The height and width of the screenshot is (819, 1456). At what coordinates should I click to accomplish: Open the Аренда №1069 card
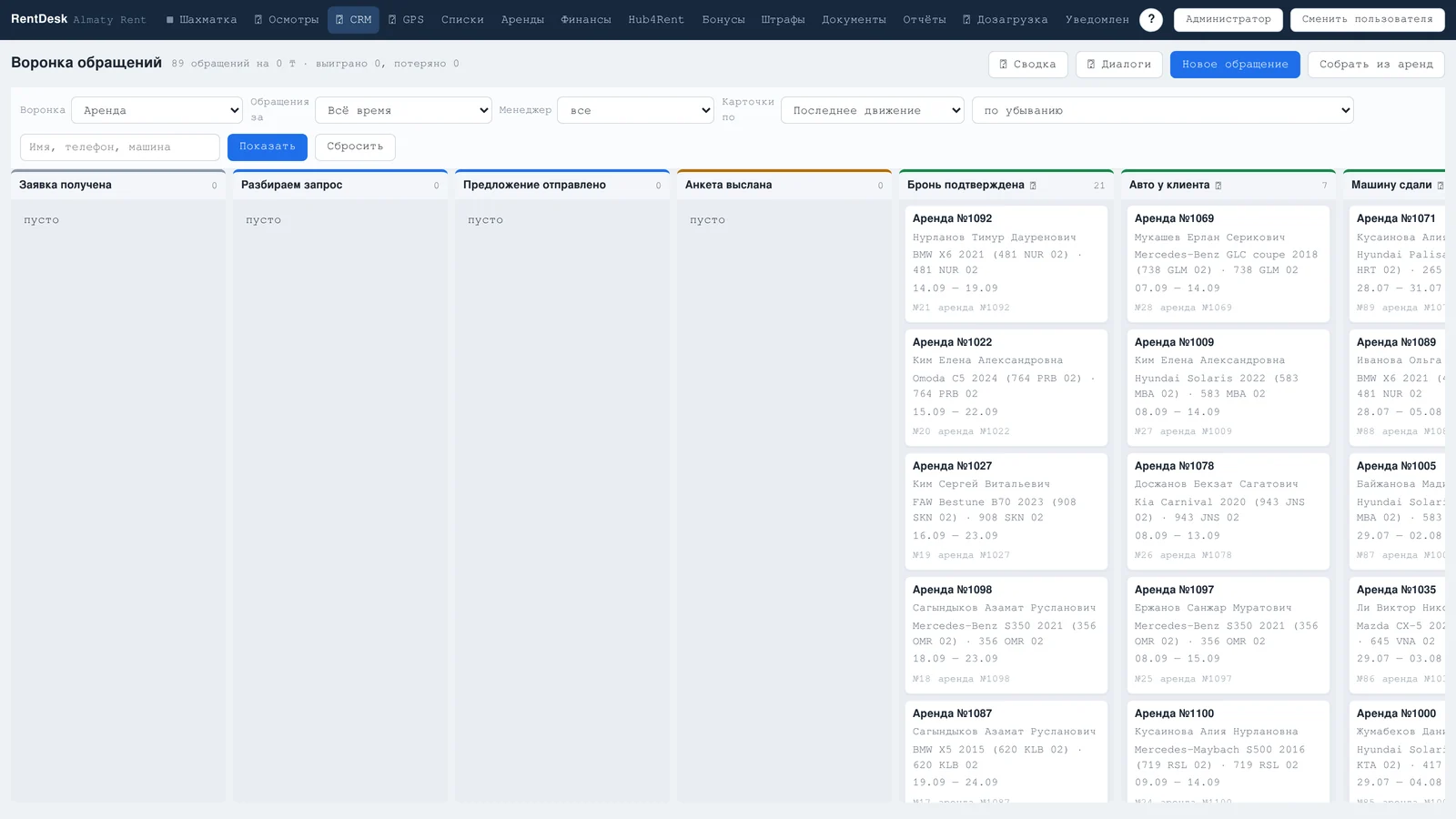coord(1228,264)
